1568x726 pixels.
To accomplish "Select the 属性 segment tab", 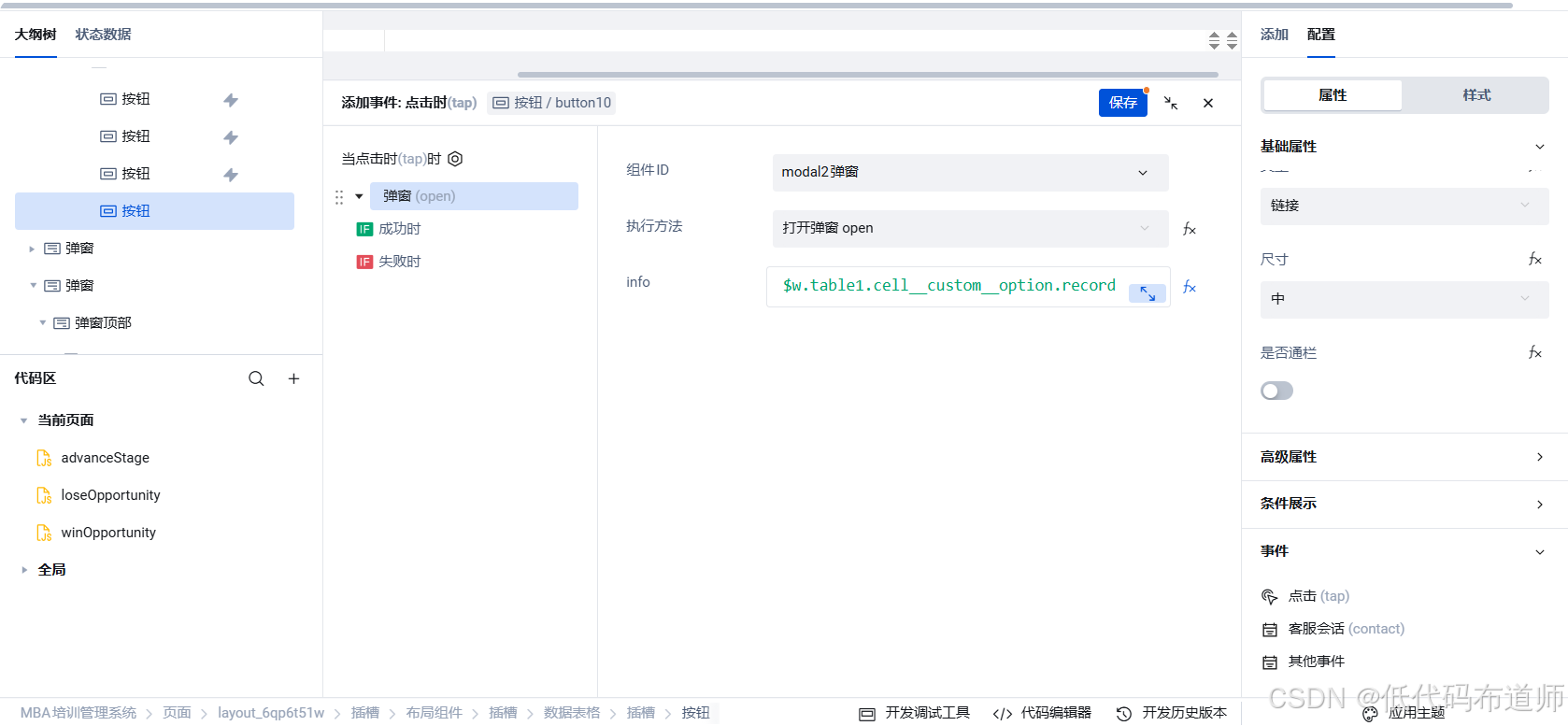I will (1332, 95).
